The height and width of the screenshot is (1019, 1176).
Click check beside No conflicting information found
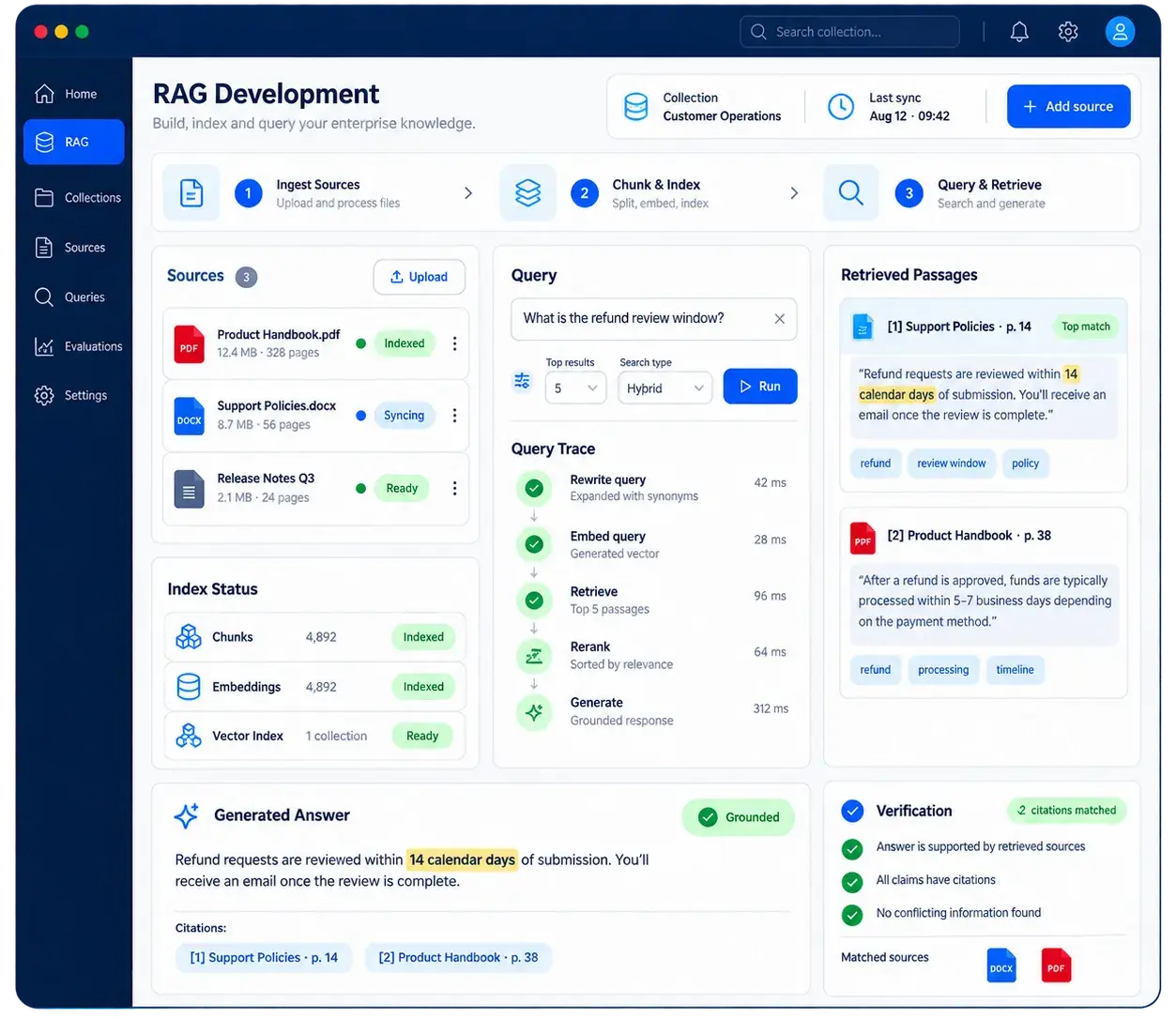pos(852,915)
